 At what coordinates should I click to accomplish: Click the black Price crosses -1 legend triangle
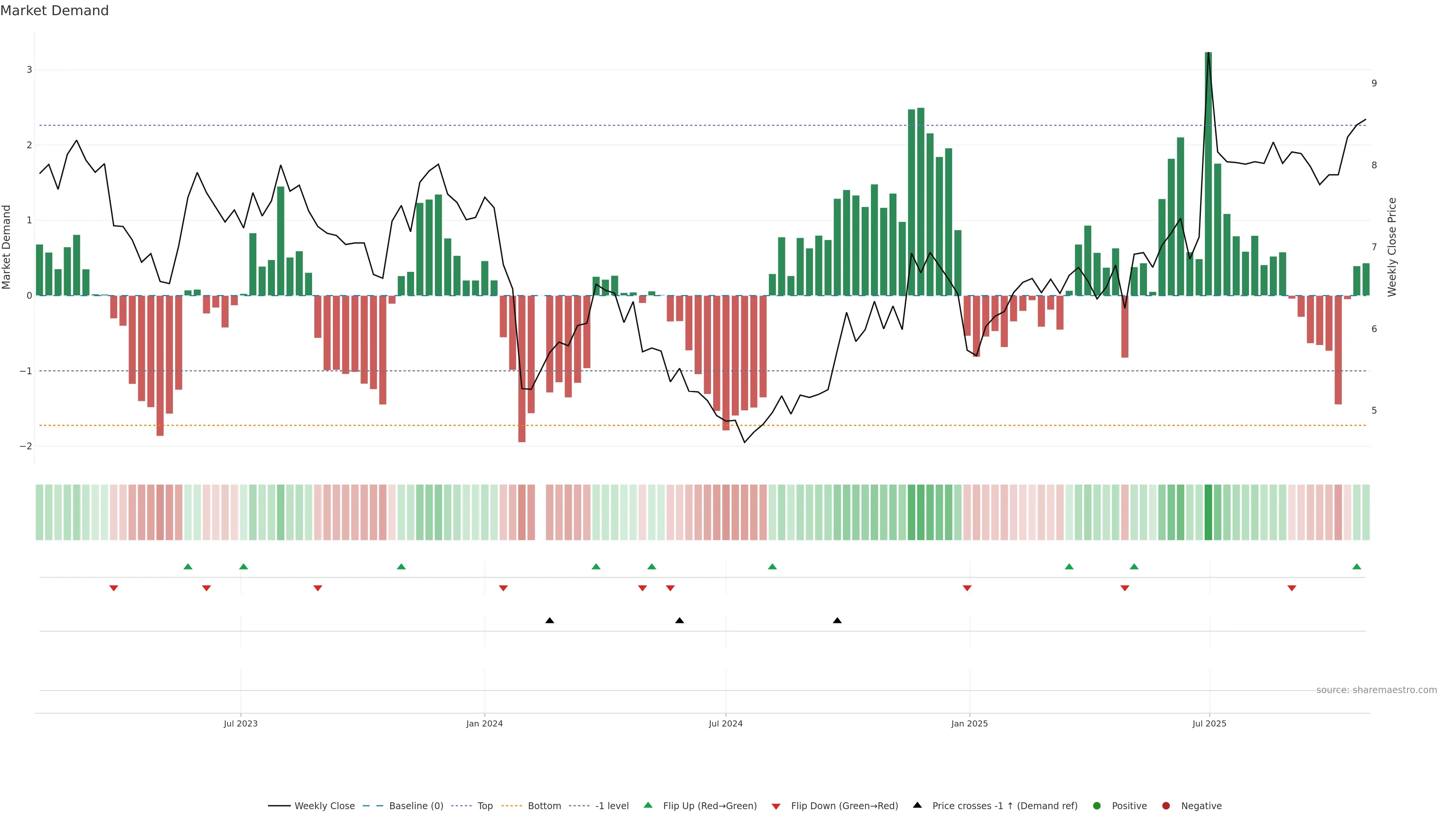click(917, 805)
